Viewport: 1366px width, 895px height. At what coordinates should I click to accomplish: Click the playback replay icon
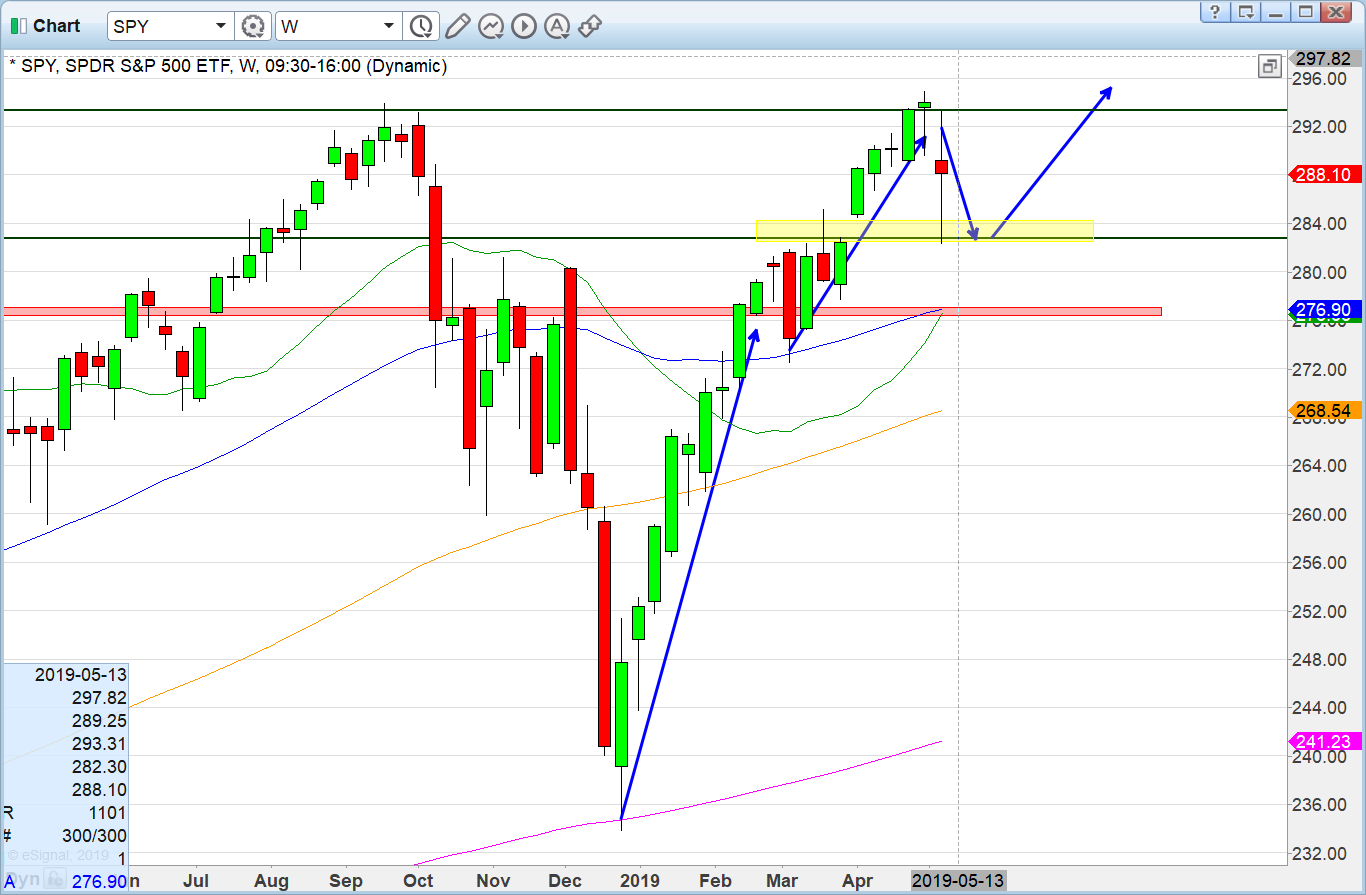coord(523,26)
